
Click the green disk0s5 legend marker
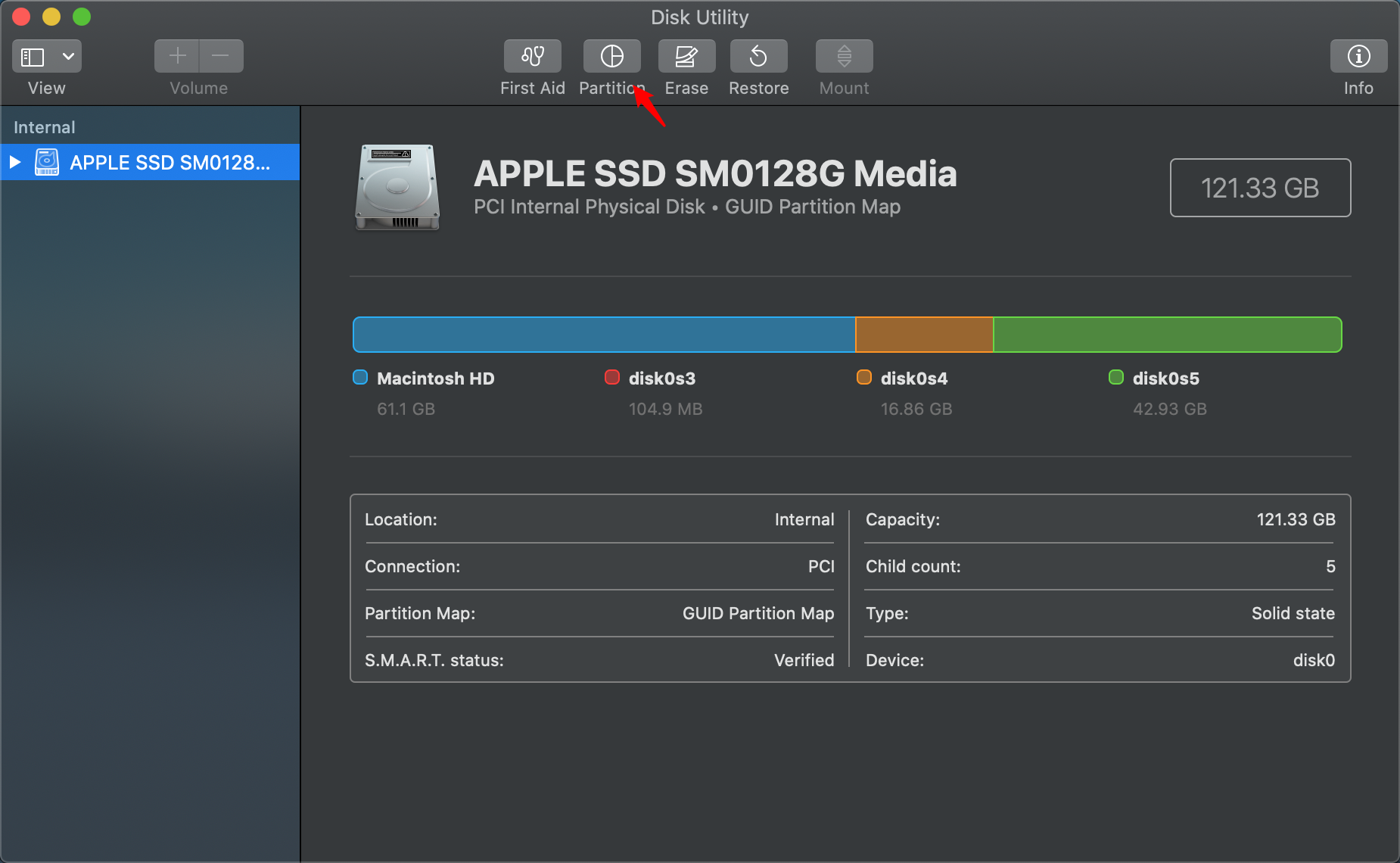coord(1116,377)
